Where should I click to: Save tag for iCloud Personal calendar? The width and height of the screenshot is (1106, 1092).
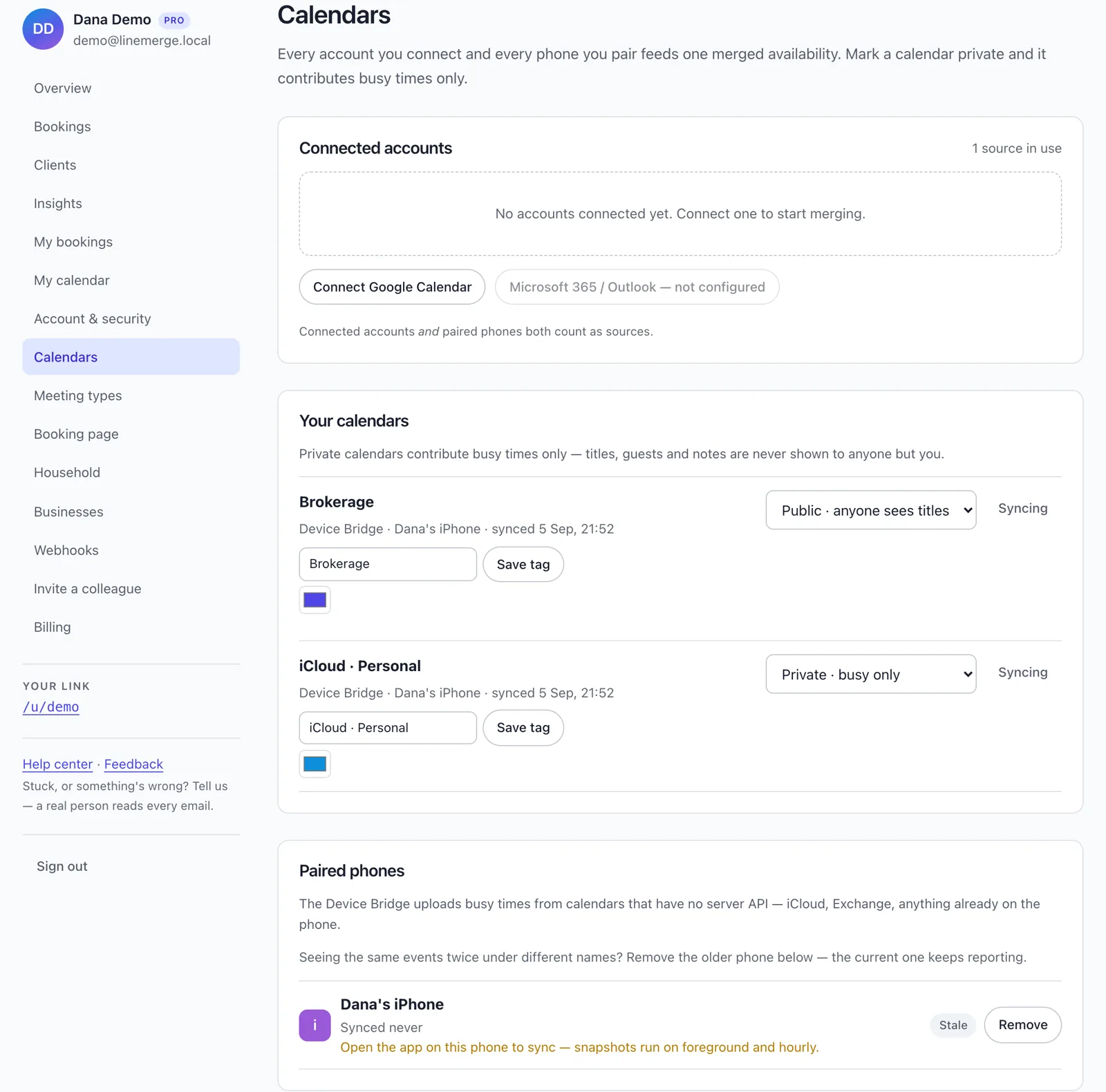click(523, 728)
